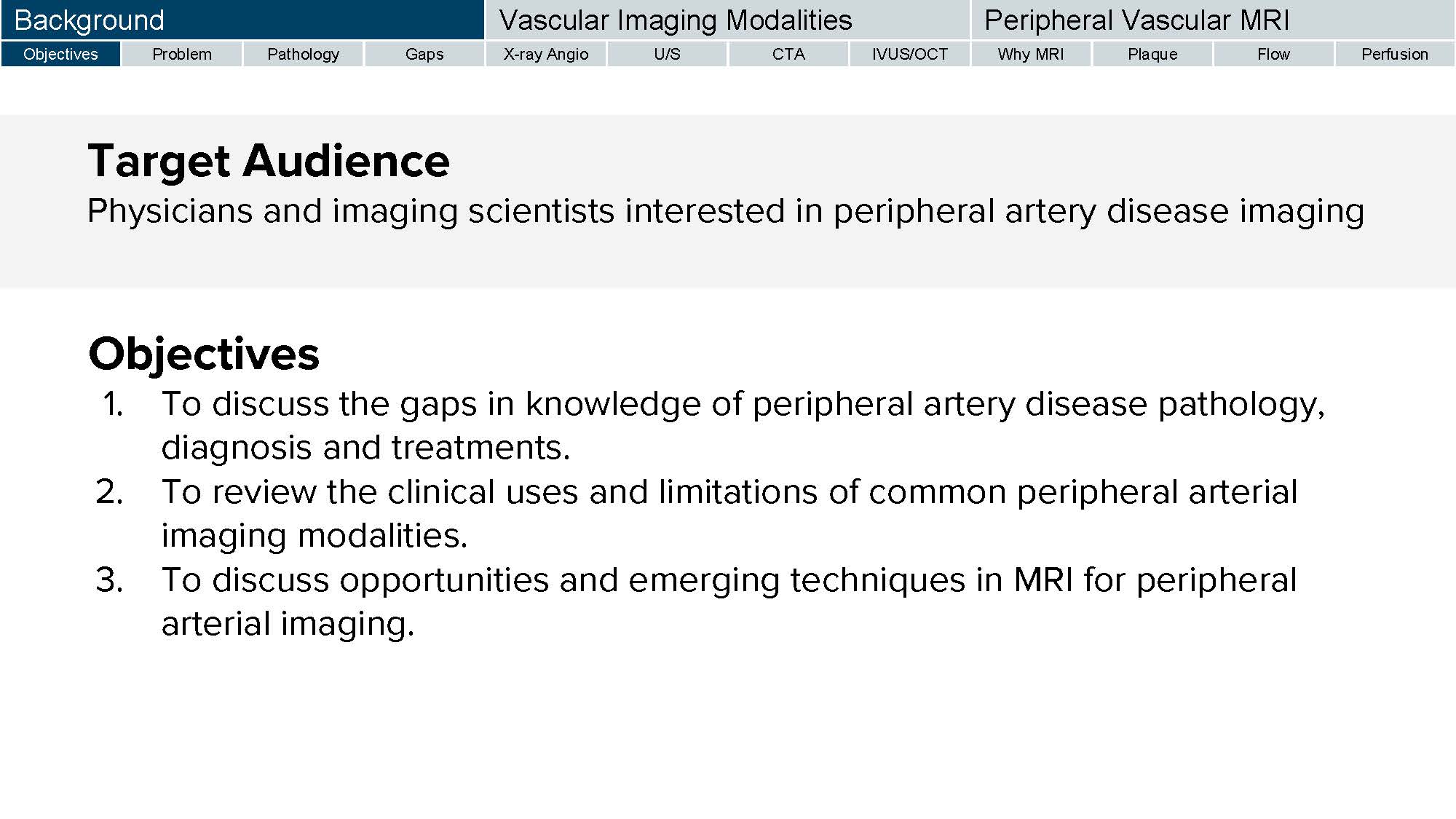Go to the IVUS/OCT tab
Image resolution: width=1456 pixels, height=819 pixels.
910,55
